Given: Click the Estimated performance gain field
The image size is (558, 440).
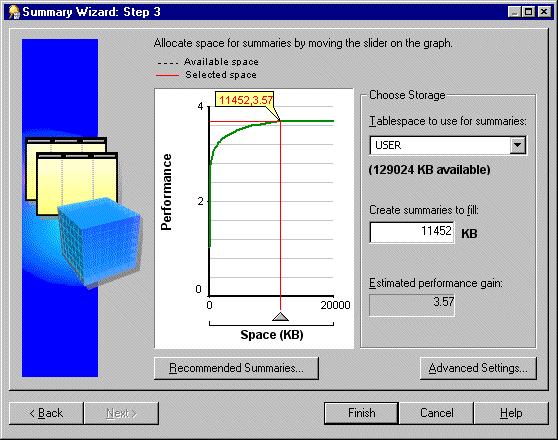Looking at the screenshot, I should click(412, 305).
